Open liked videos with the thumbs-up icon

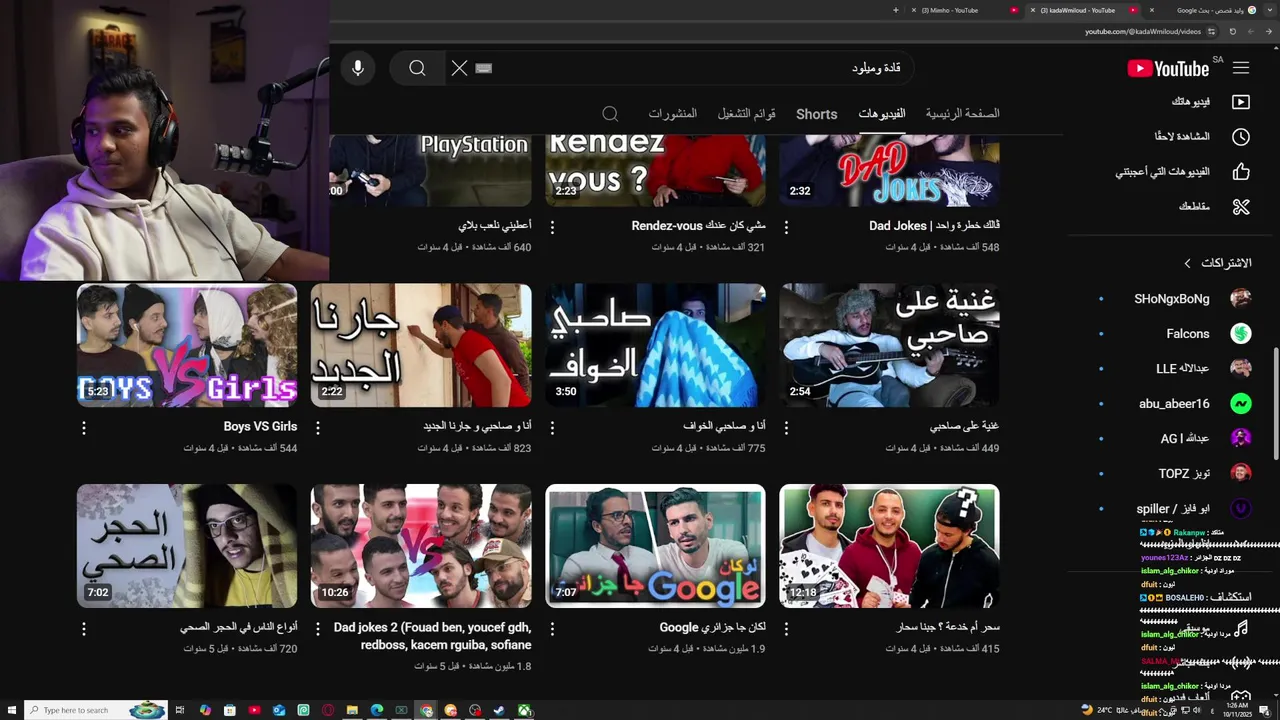click(1241, 172)
